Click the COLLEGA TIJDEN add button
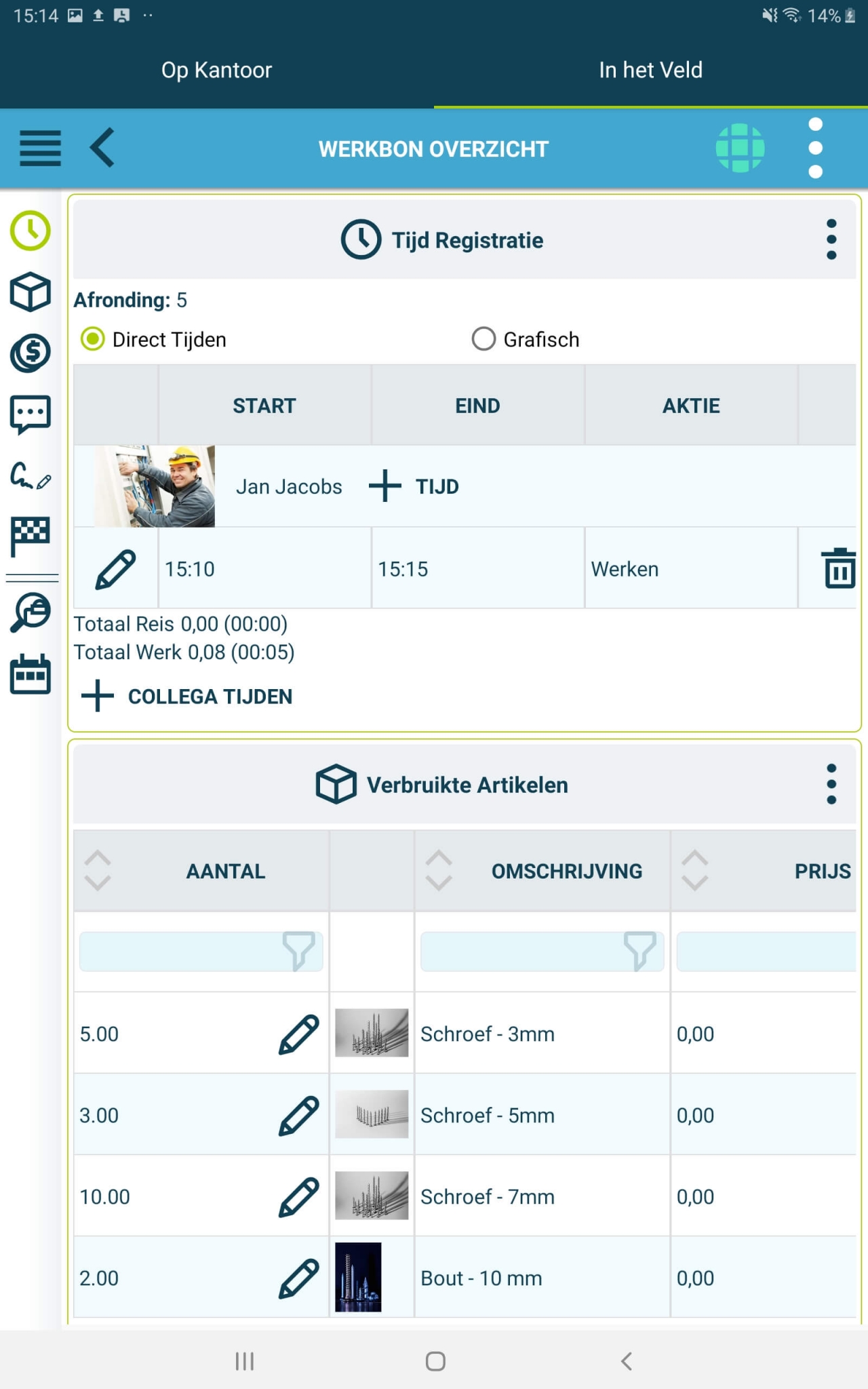The width and height of the screenshot is (868, 1389). [96, 696]
